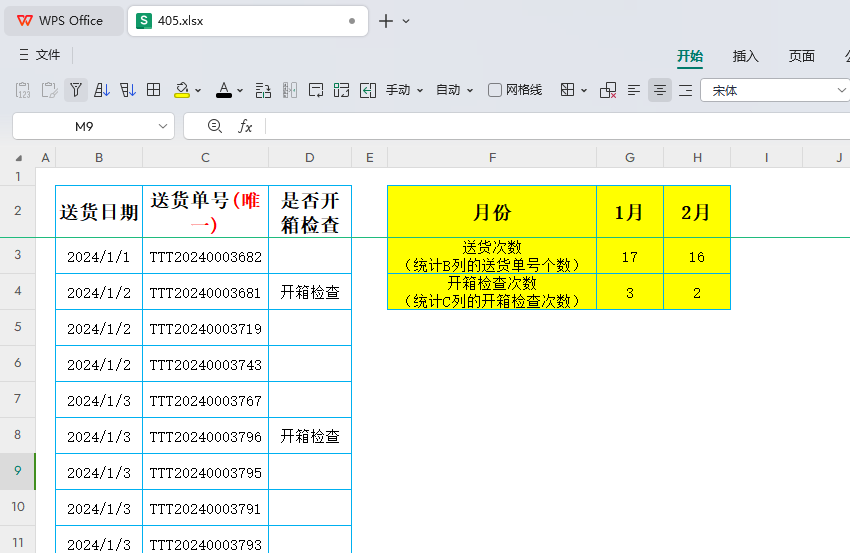Screen dimensions: 850x553
Task: Click the wrap text box icon
Action: pyautogui.click(x=316, y=90)
